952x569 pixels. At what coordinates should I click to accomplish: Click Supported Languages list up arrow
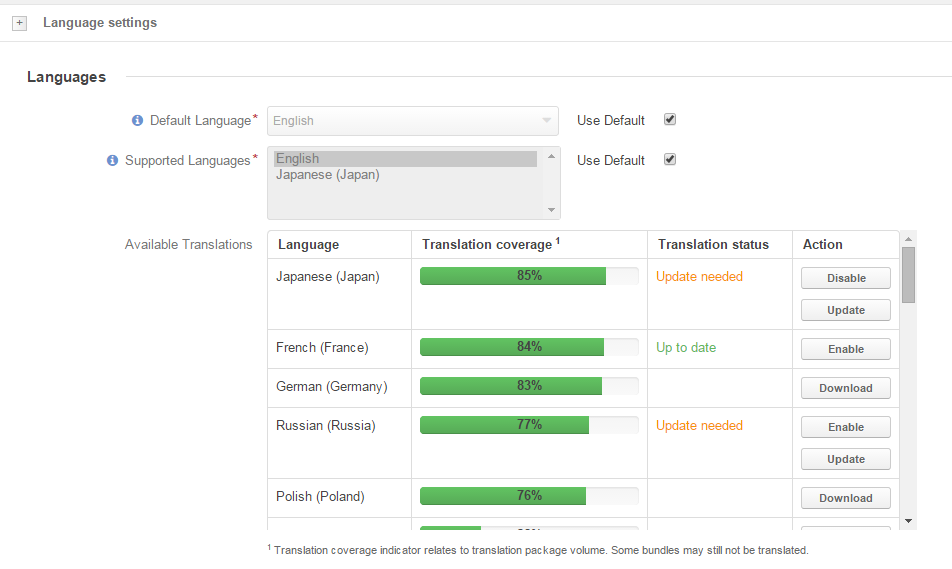point(551,157)
